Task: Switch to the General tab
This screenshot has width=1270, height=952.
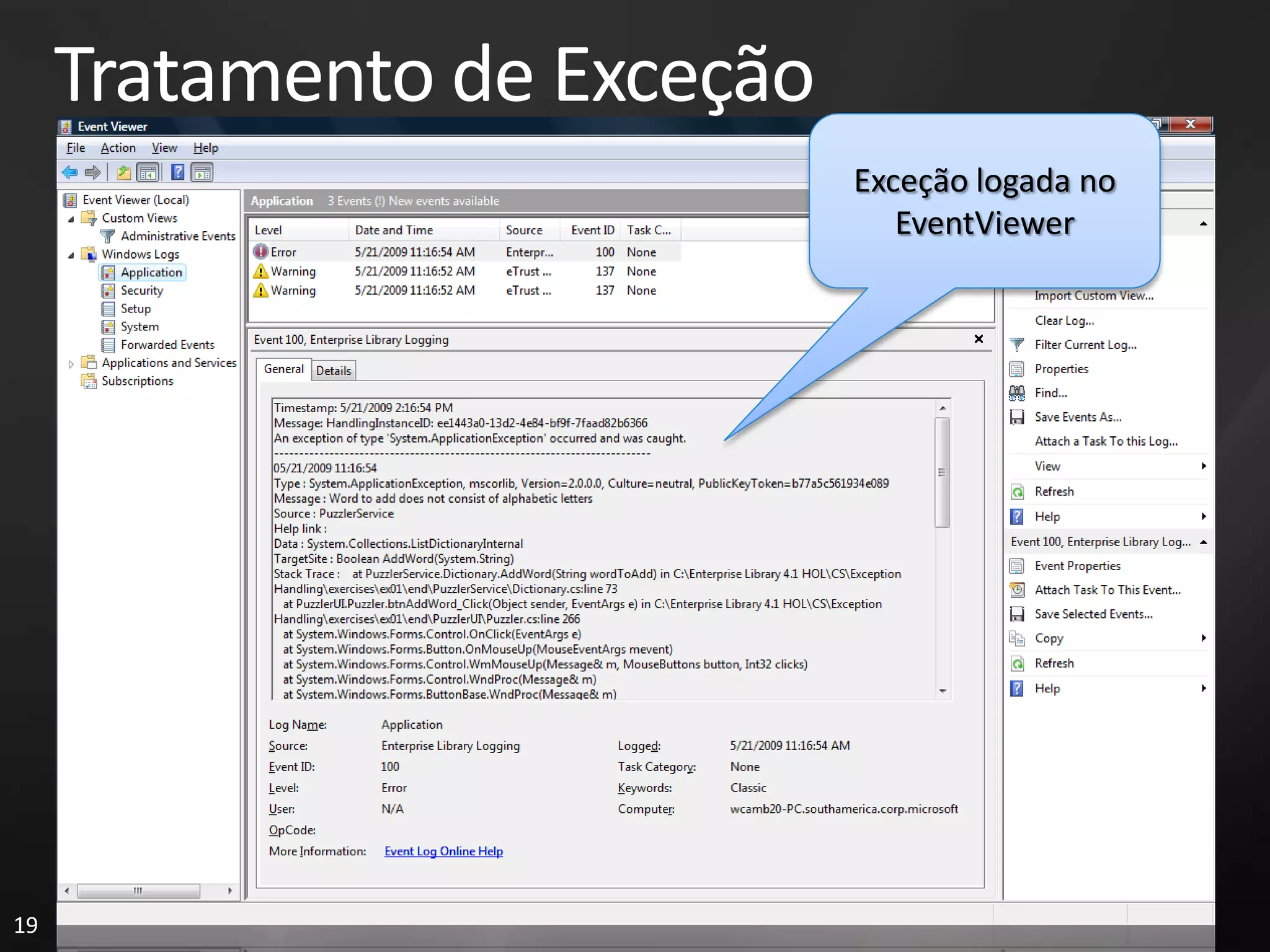Action: [x=283, y=369]
